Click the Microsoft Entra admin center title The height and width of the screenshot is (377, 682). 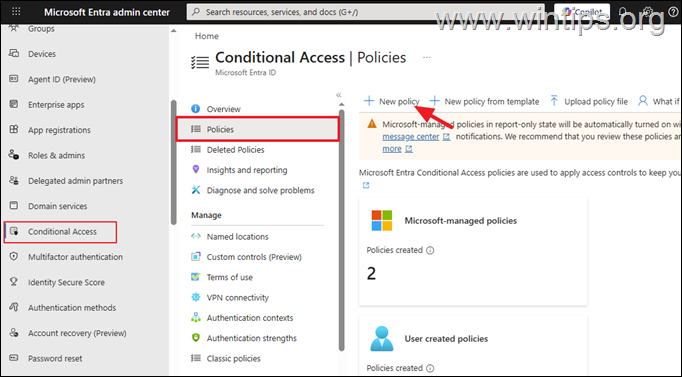point(107,12)
